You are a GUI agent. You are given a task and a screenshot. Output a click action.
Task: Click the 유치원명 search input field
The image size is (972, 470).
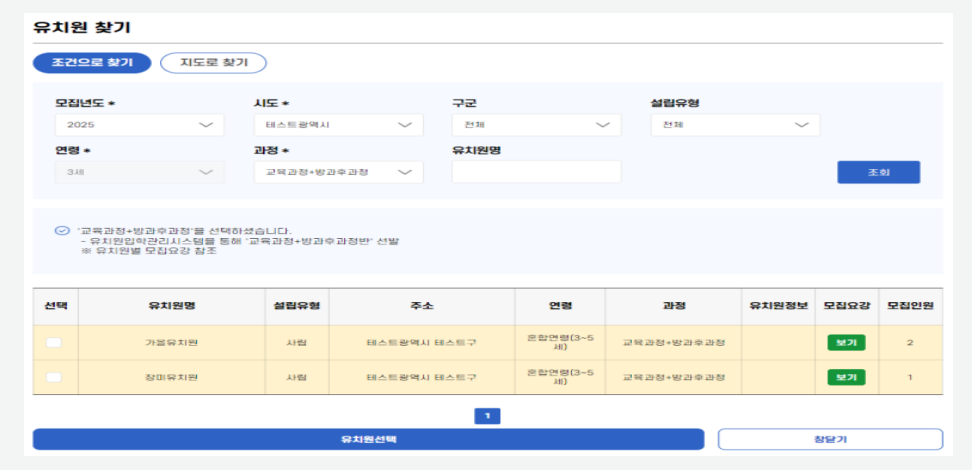click(x=537, y=172)
